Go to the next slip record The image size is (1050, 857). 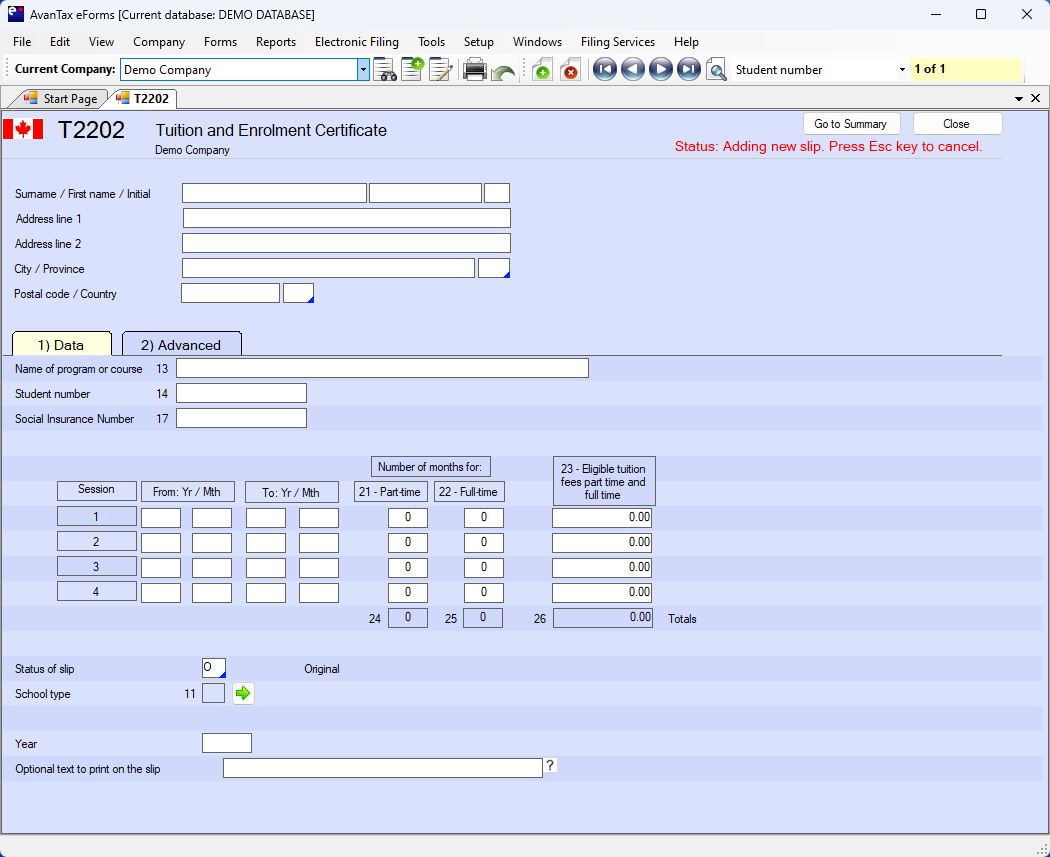click(660, 70)
